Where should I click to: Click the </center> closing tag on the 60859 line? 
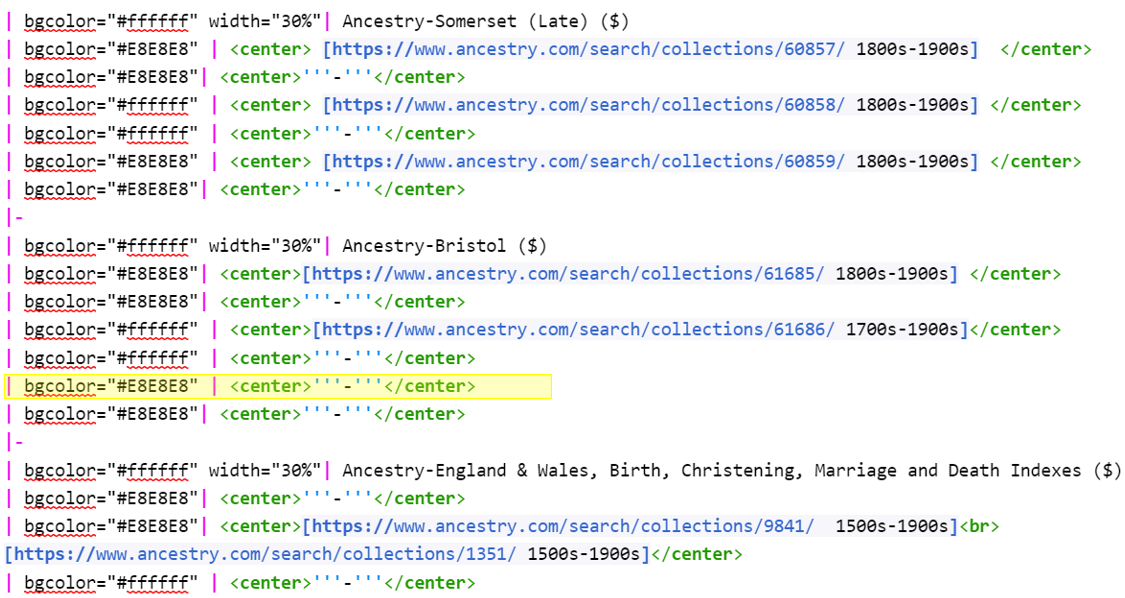pos(1035,162)
